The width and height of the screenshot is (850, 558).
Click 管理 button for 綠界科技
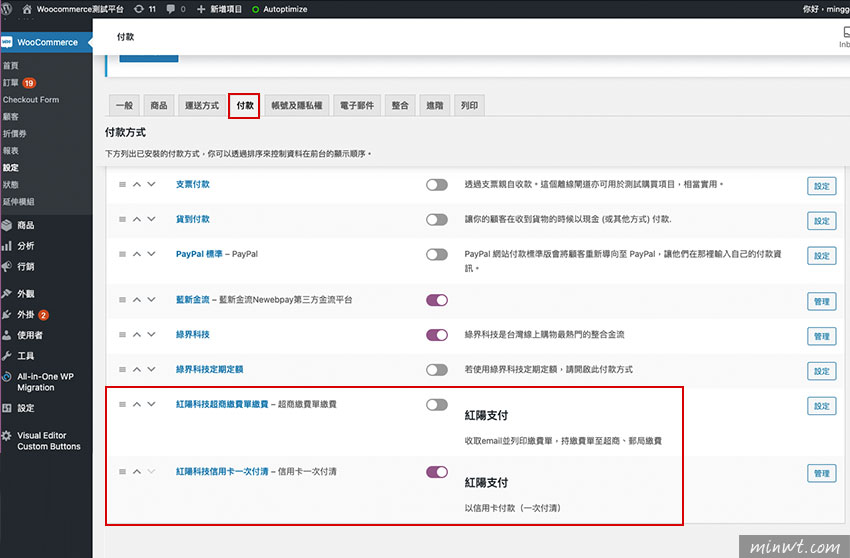[x=822, y=336]
